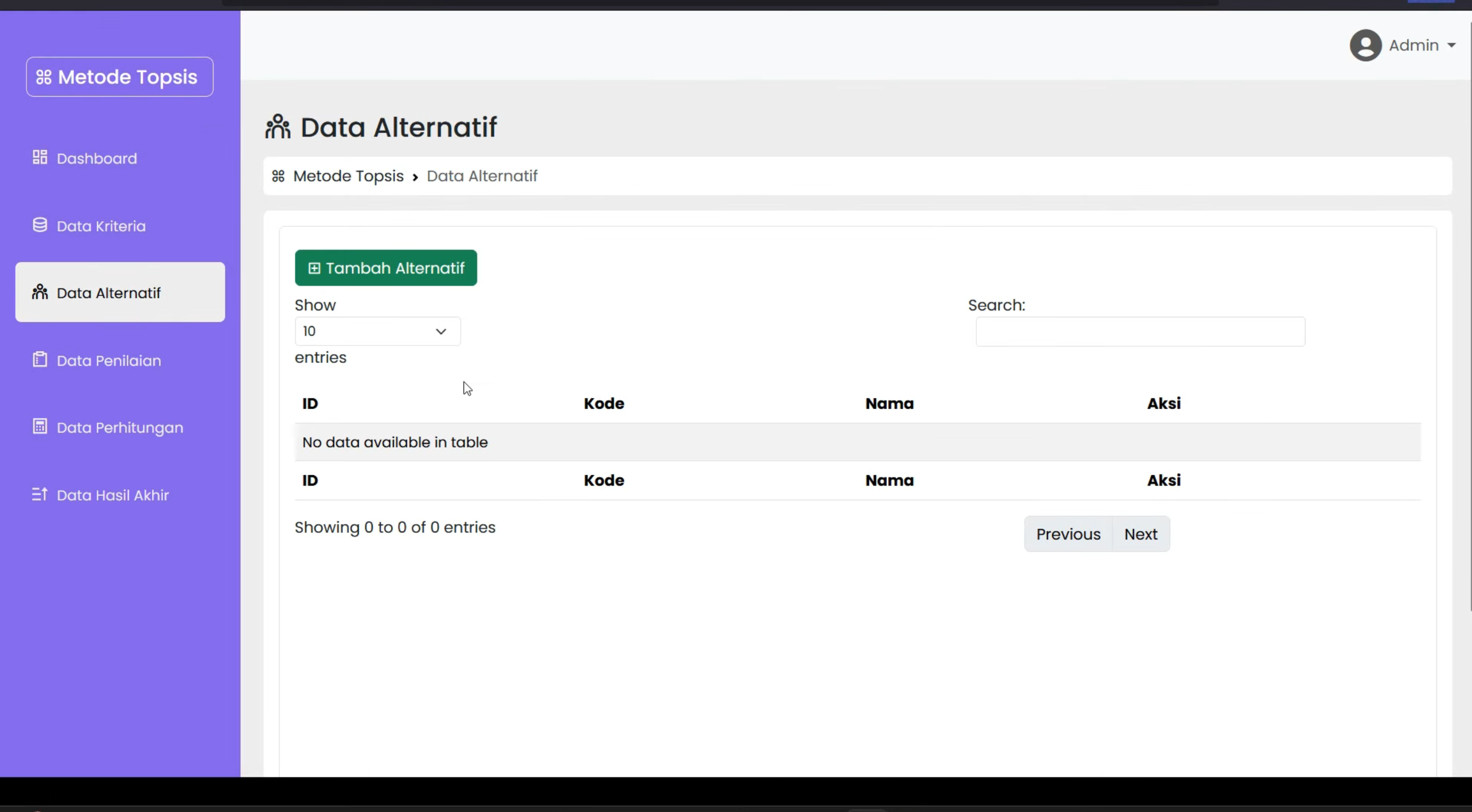
Task: Click the Previous pagination button
Action: pos(1068,534)
